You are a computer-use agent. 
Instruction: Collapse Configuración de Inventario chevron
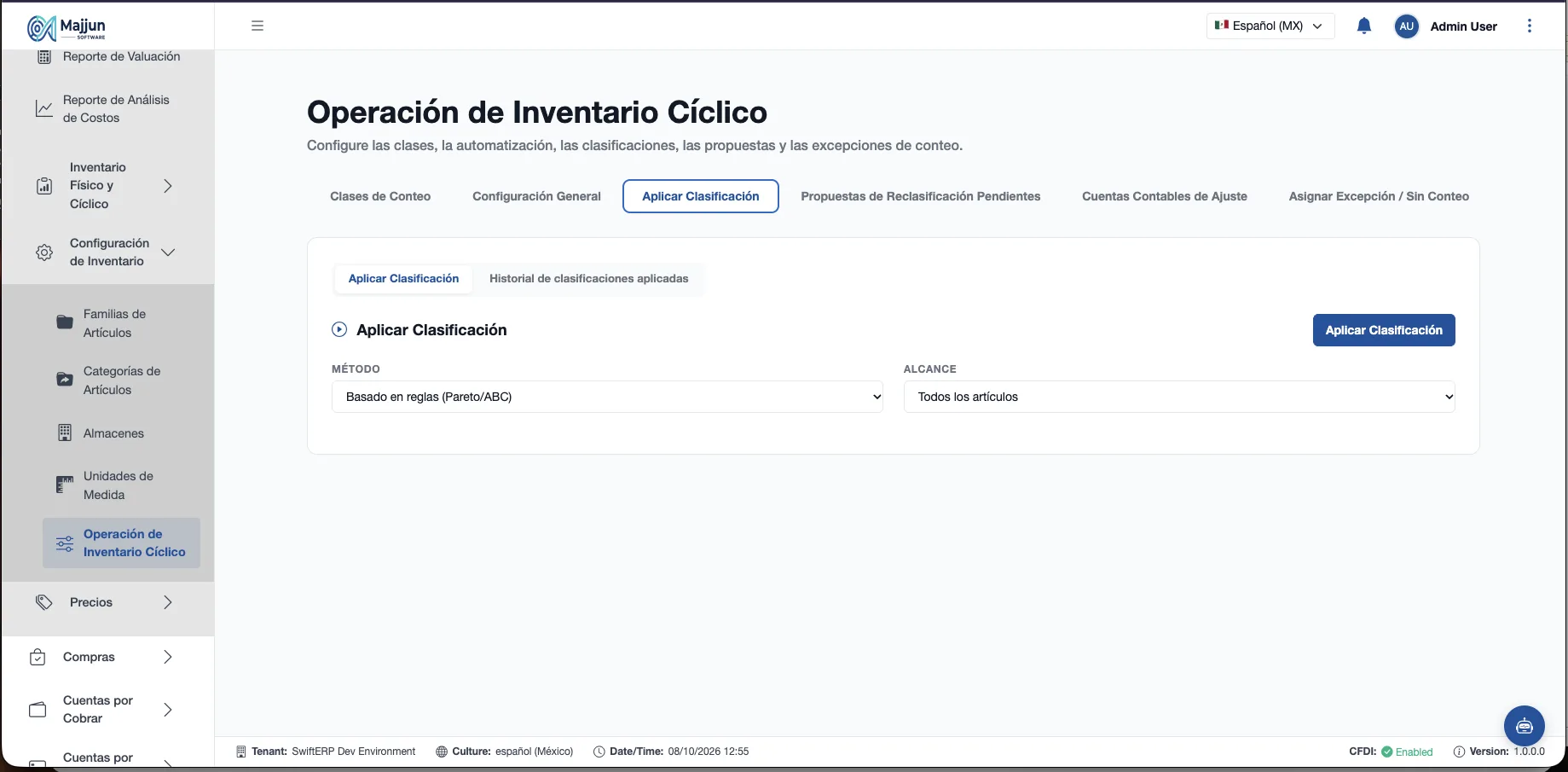168,252
